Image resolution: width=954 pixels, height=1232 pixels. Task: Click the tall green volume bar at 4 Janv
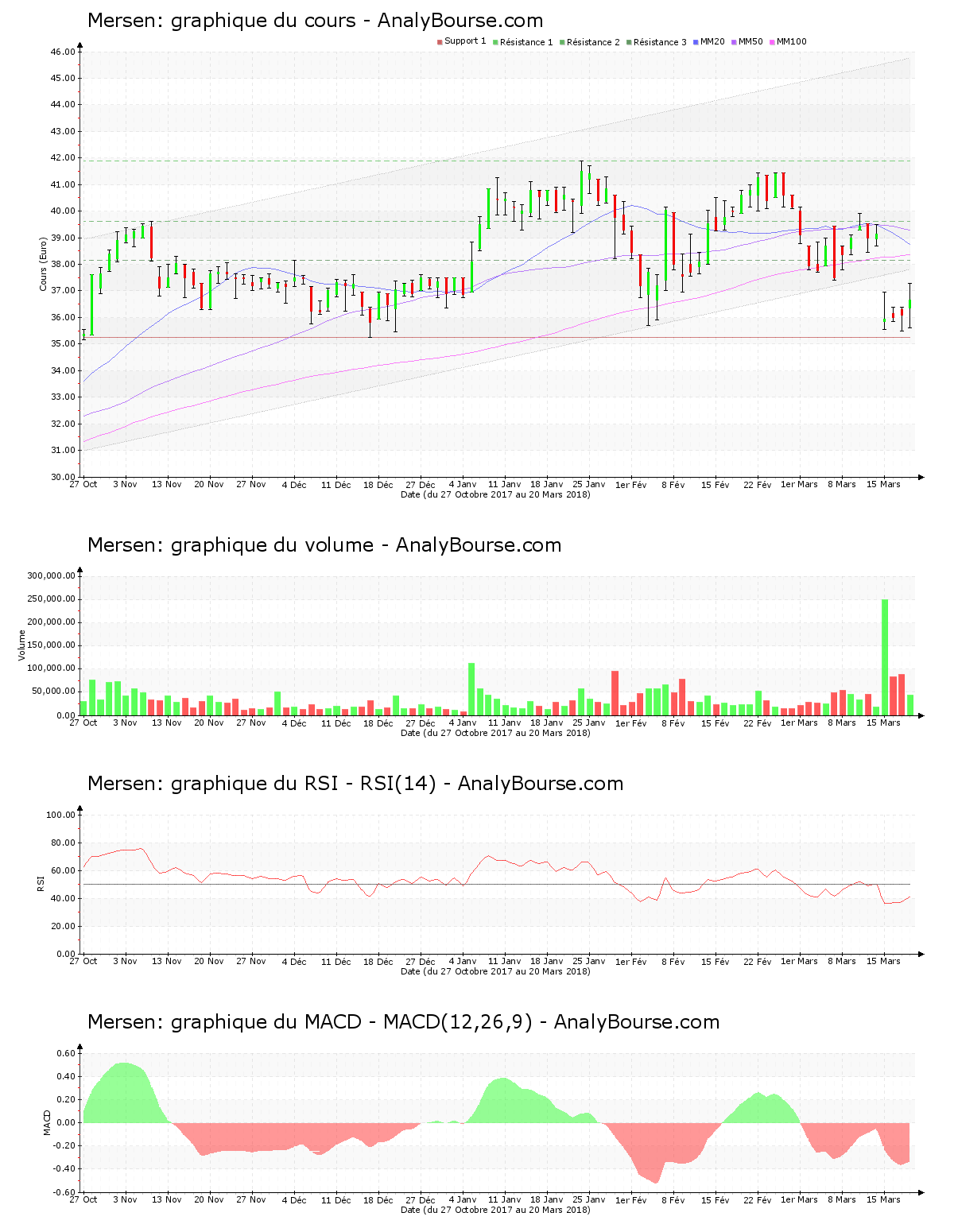tap(471, 689)
